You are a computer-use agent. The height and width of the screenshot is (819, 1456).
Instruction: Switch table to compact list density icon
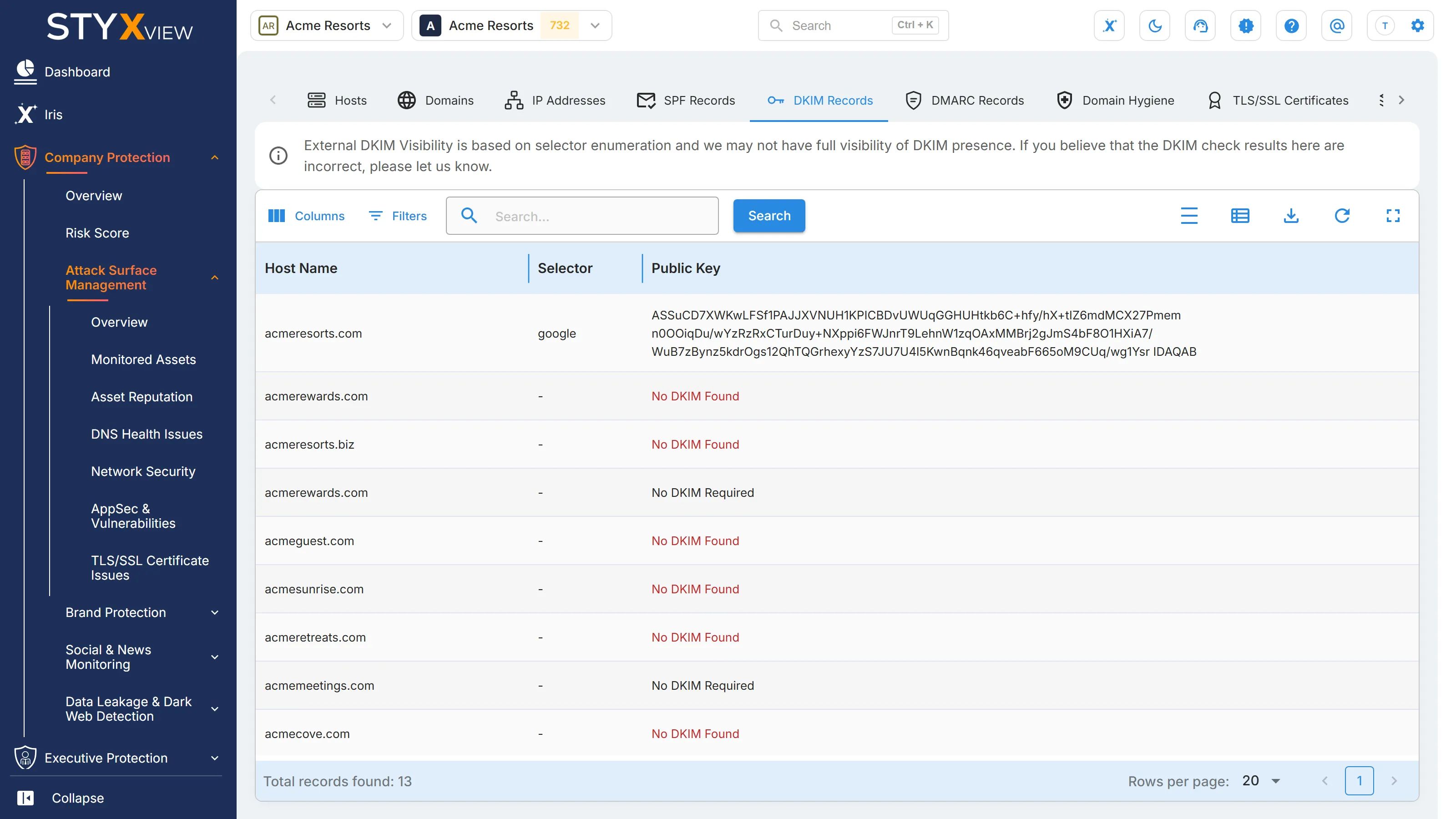(1189, 216)
